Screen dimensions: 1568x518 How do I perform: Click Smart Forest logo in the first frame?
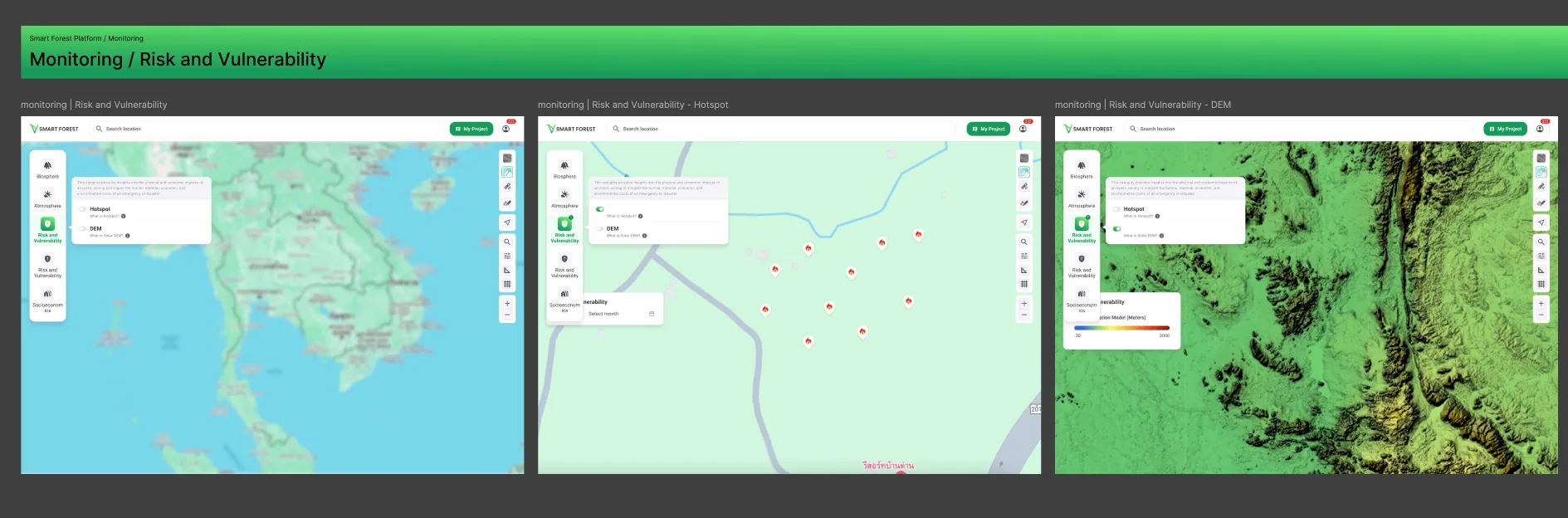pos(54,129)
